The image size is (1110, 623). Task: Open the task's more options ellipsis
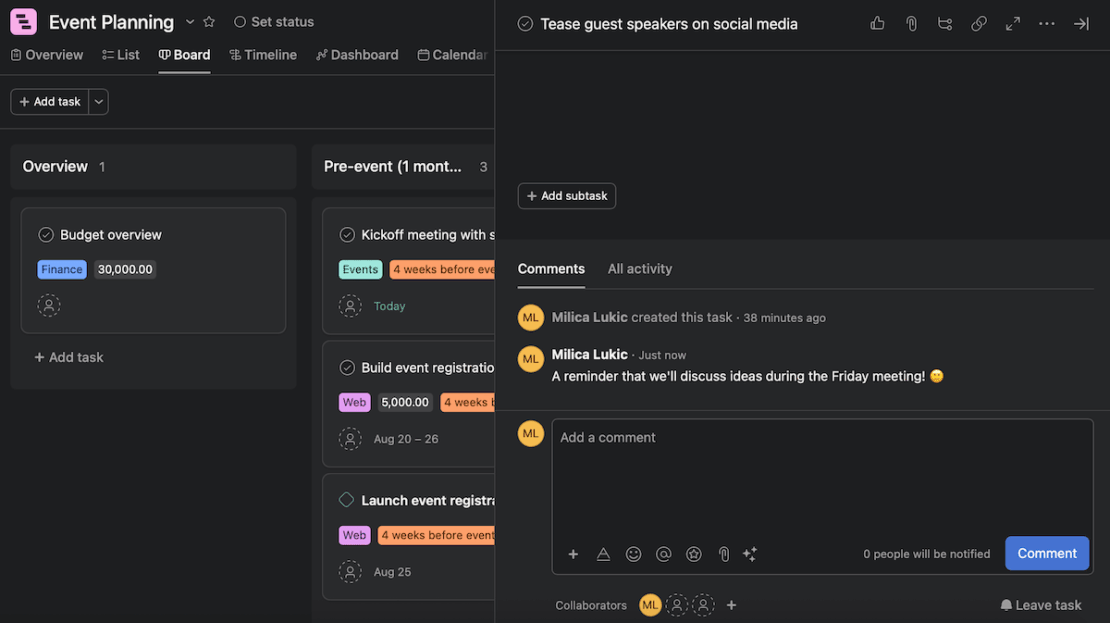click(x=1046, y=22)
